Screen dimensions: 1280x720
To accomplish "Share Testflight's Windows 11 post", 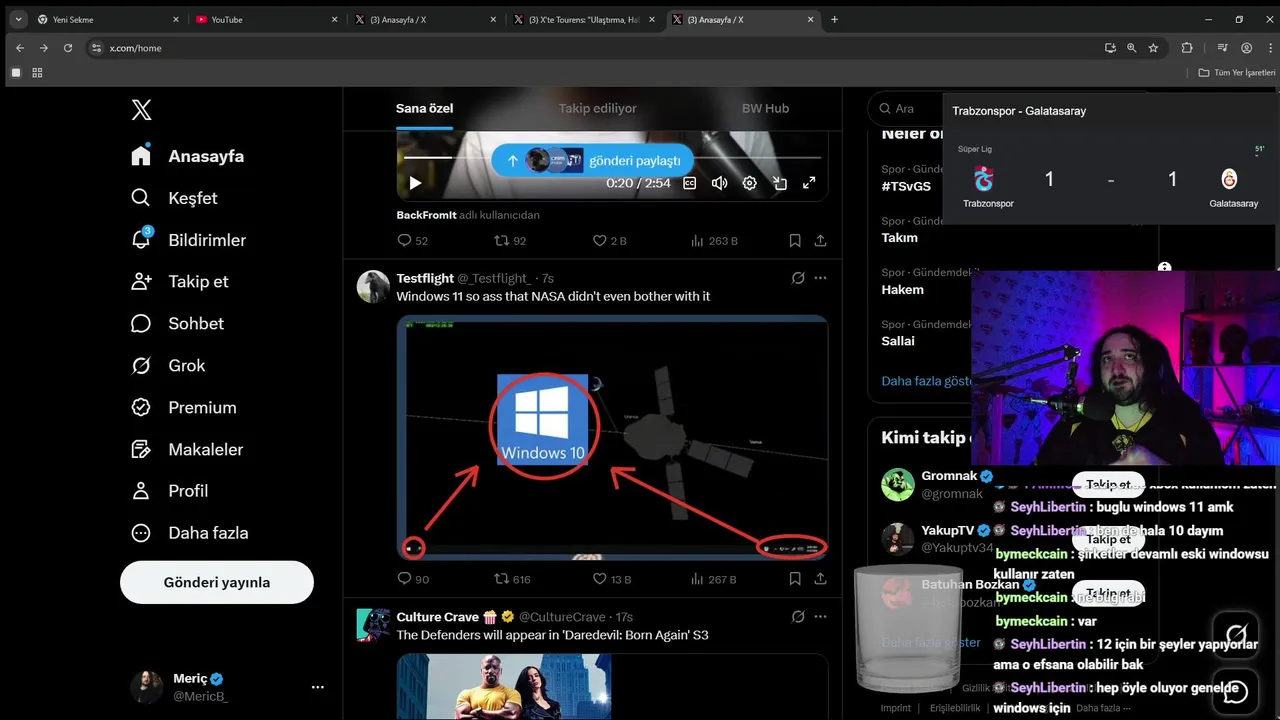I will [820, 579].
